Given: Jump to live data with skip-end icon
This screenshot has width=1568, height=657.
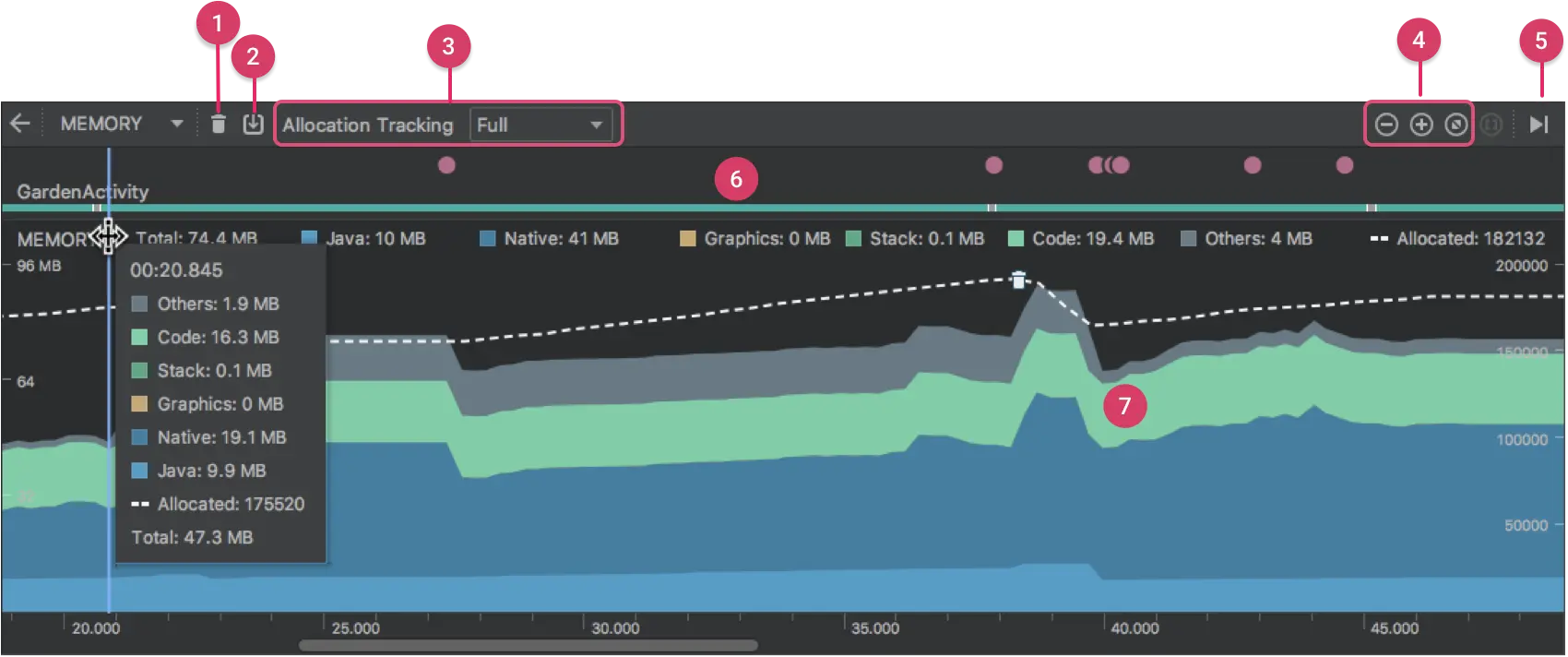Looking at the screenshot, I should point(1538,125).
